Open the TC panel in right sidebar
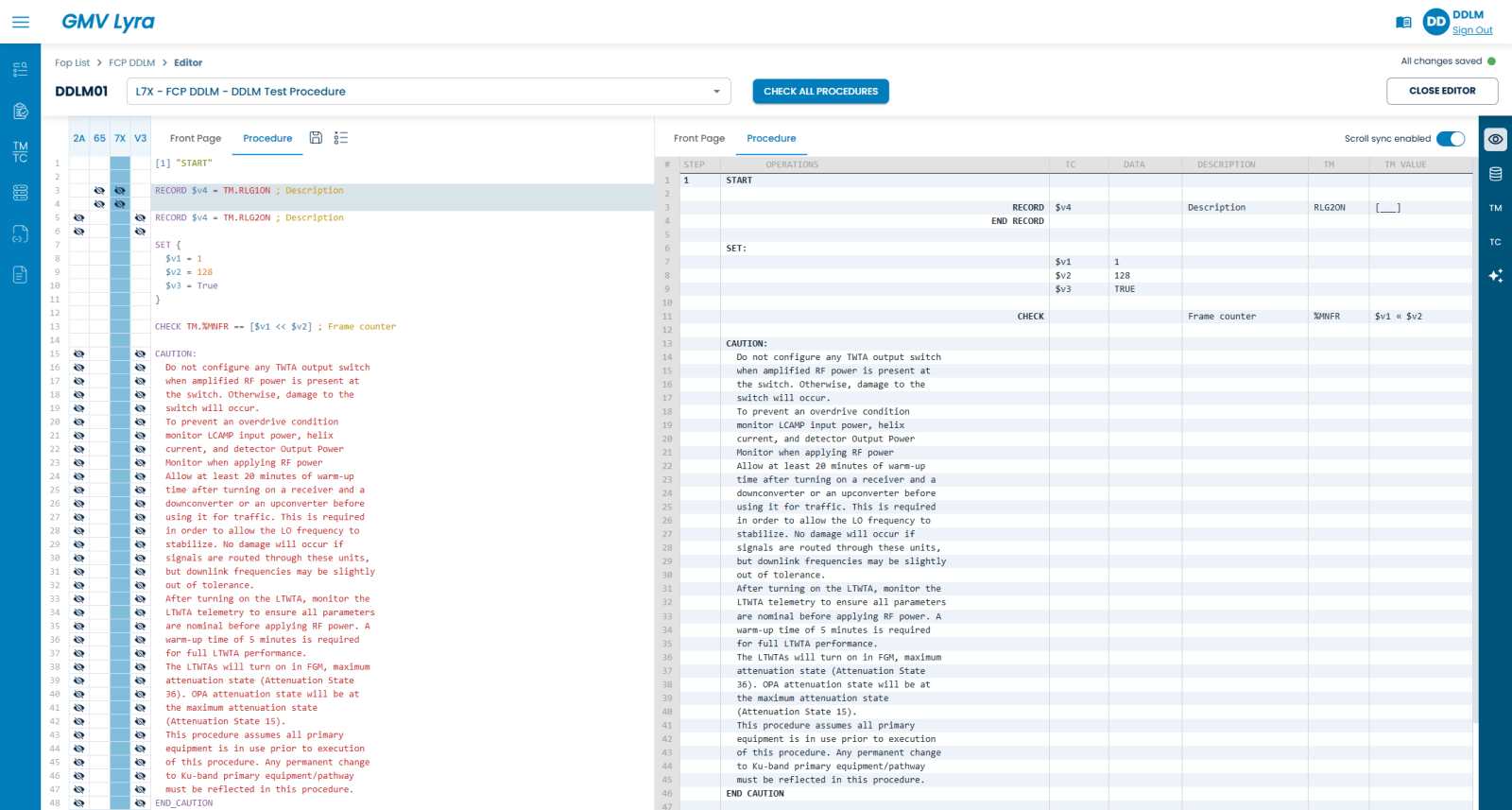 (x=1495, y=242)
